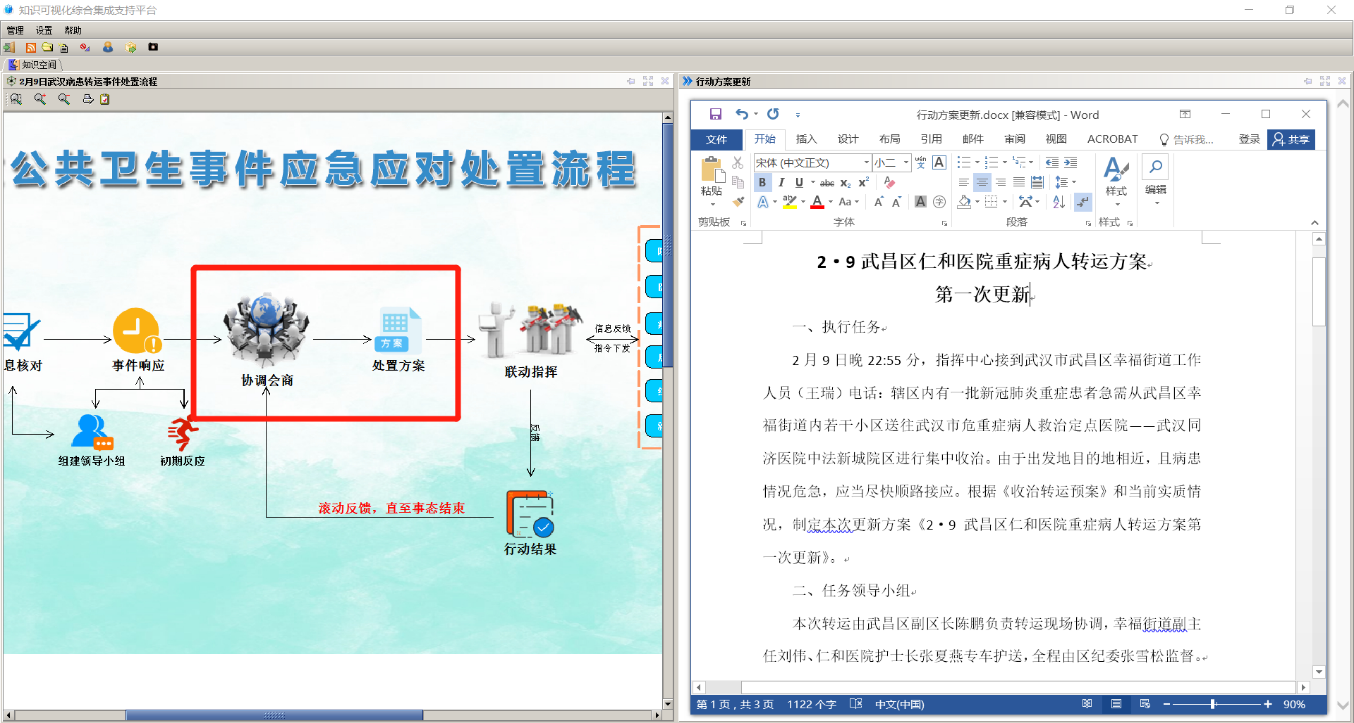
Task: Click the 初期反应 running figure icon
Action: tap(183, 433)
